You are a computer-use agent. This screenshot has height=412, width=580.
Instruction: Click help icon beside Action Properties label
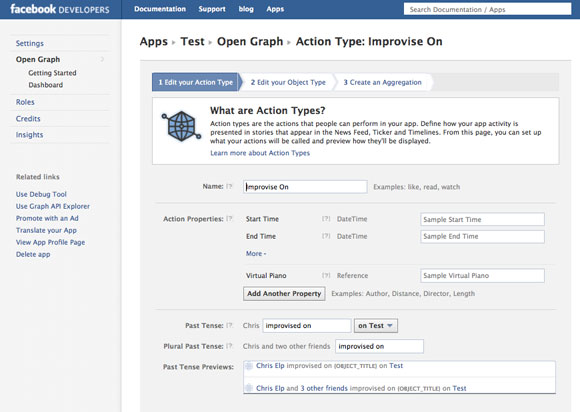(229, 219)
